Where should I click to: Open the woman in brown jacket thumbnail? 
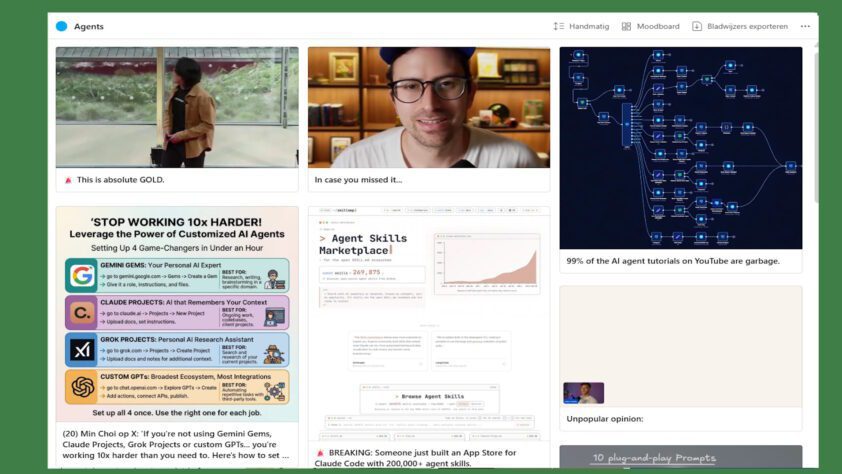[x=177, y=107]
